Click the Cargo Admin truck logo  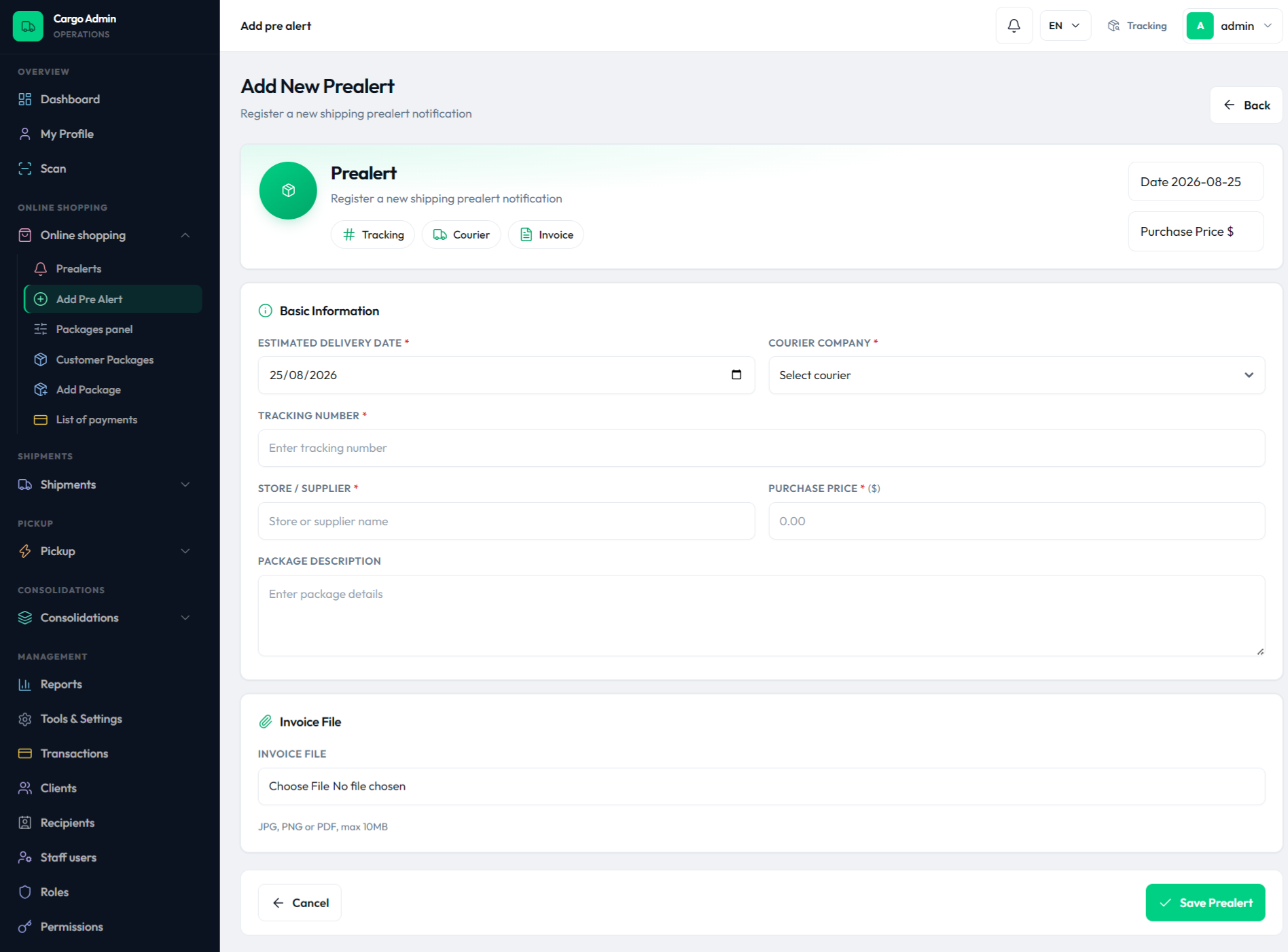(28, 26)
